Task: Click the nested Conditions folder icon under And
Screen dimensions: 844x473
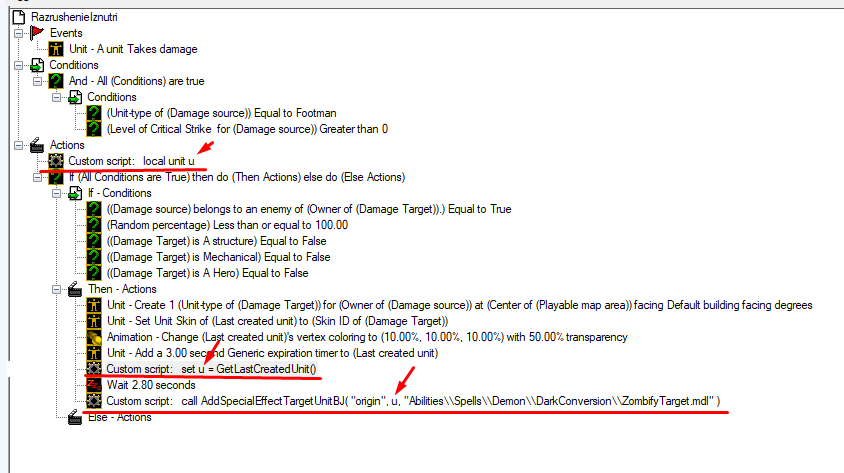Action: click(x=75, y=97)
